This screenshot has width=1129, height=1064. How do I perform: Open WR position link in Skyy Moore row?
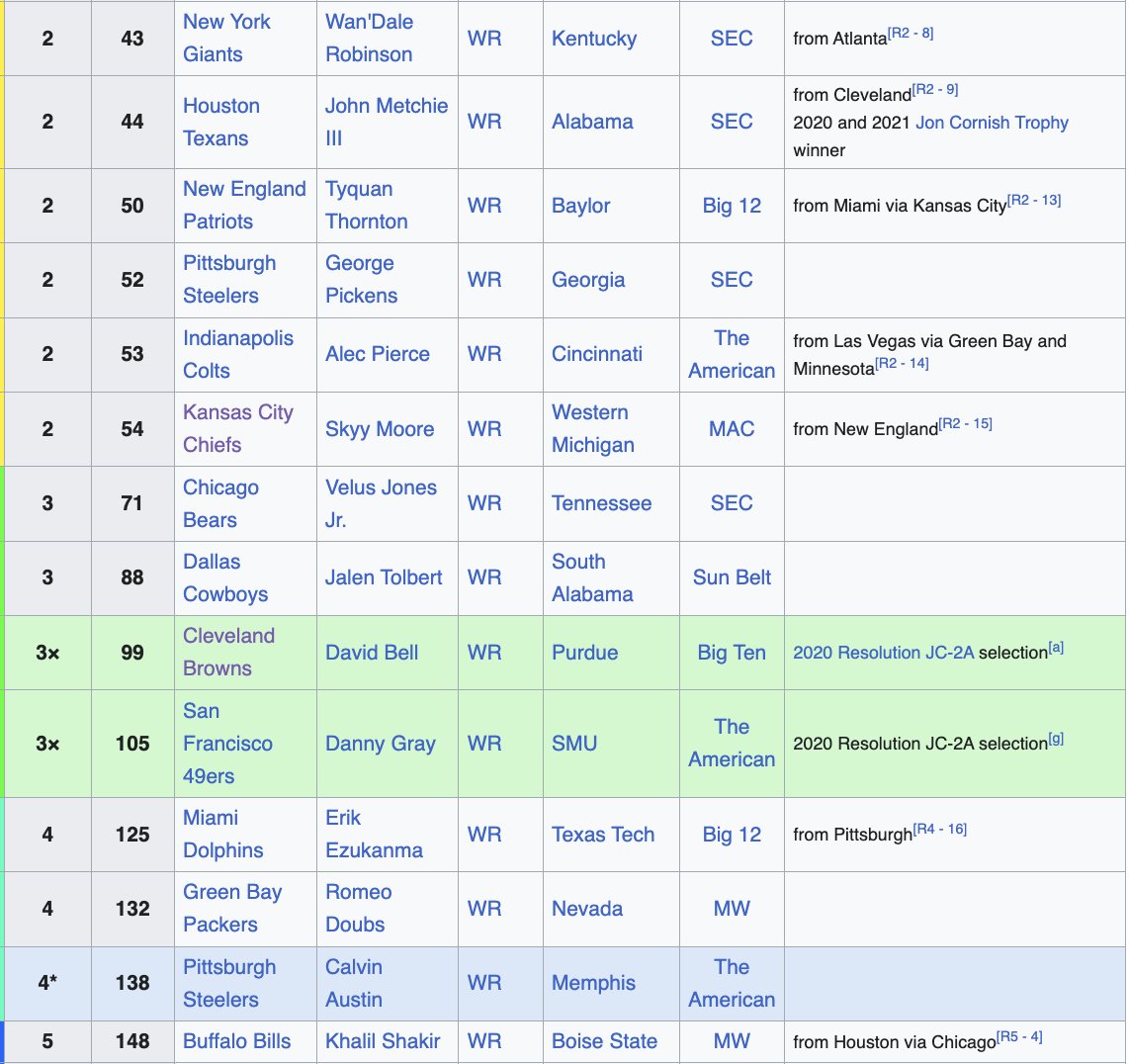pyautogui.click(x=483, y=428)
